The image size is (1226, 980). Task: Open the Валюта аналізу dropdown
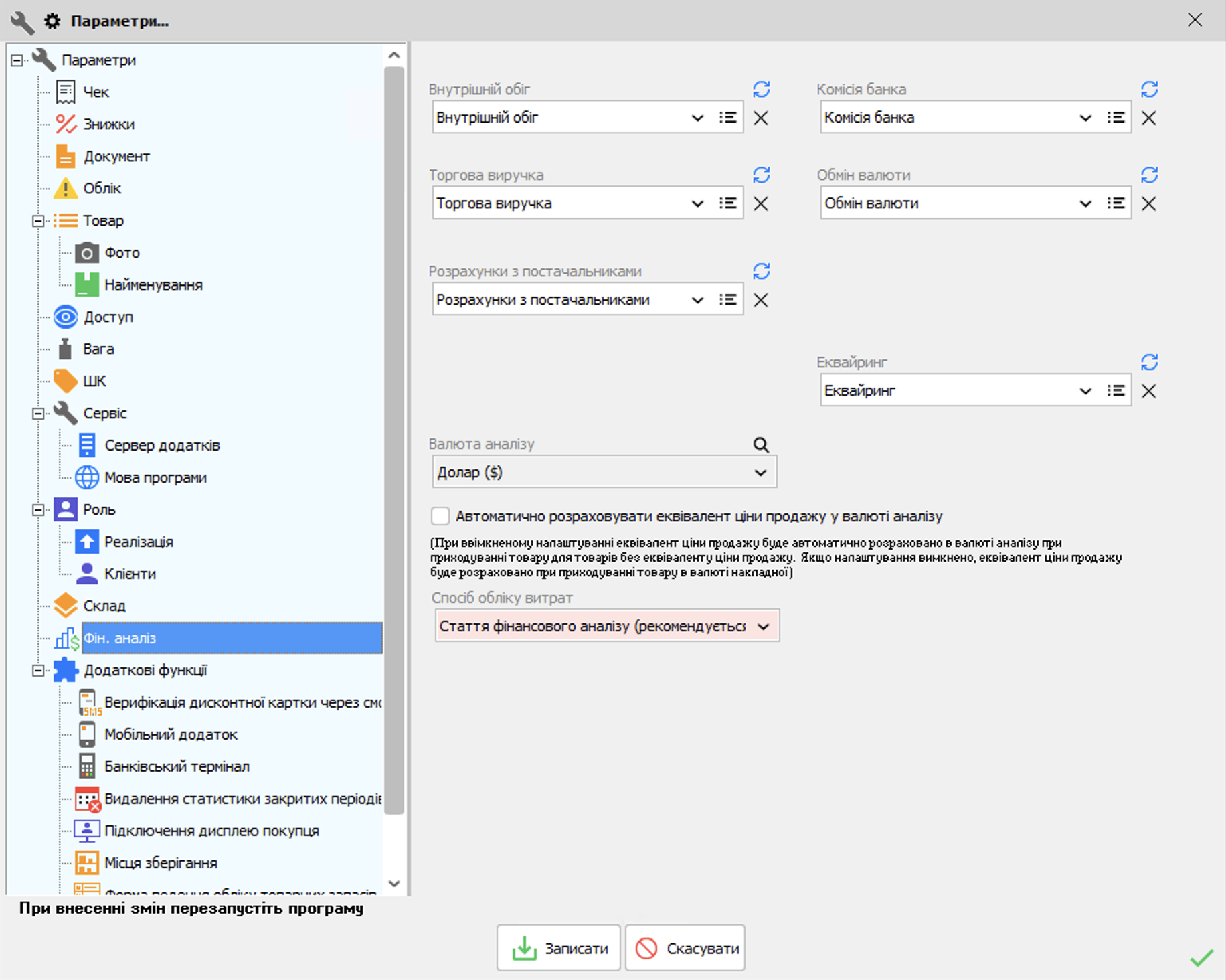pyautogui.click(x=761, y=473)
